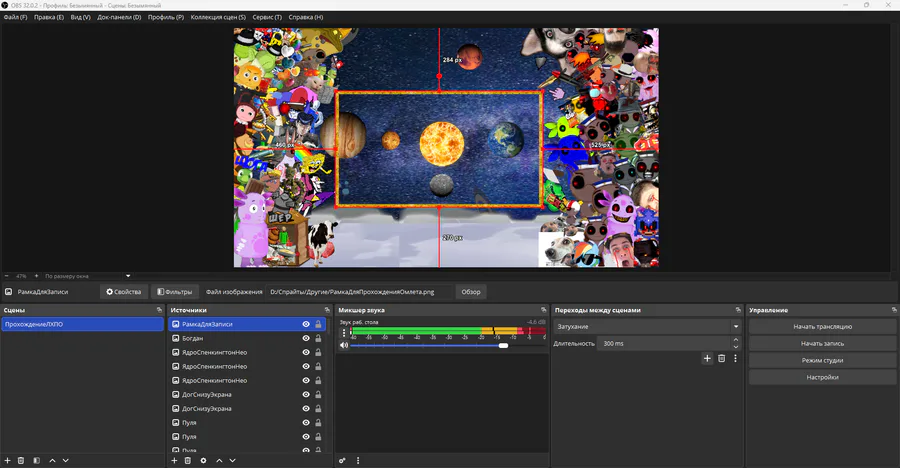Open the Правка menu

49,17
